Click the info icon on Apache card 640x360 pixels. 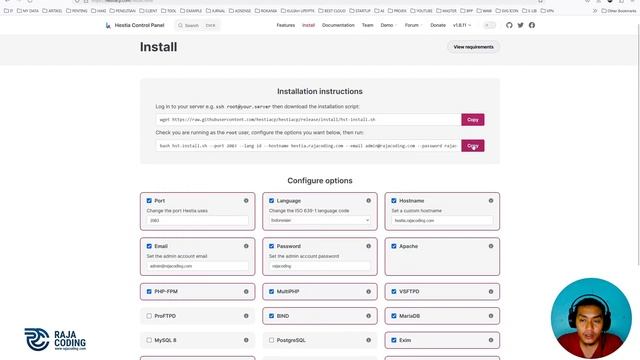[x=491, y=246]
